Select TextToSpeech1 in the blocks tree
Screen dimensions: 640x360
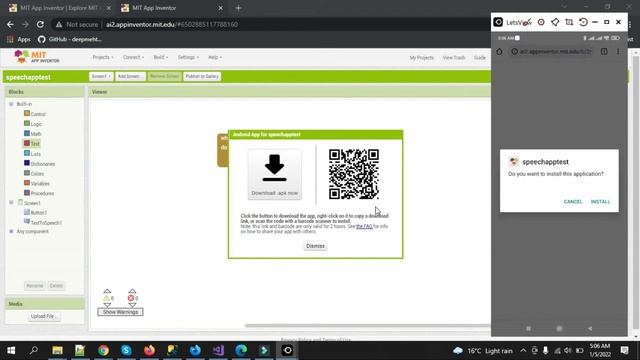[x=43, y=222]
